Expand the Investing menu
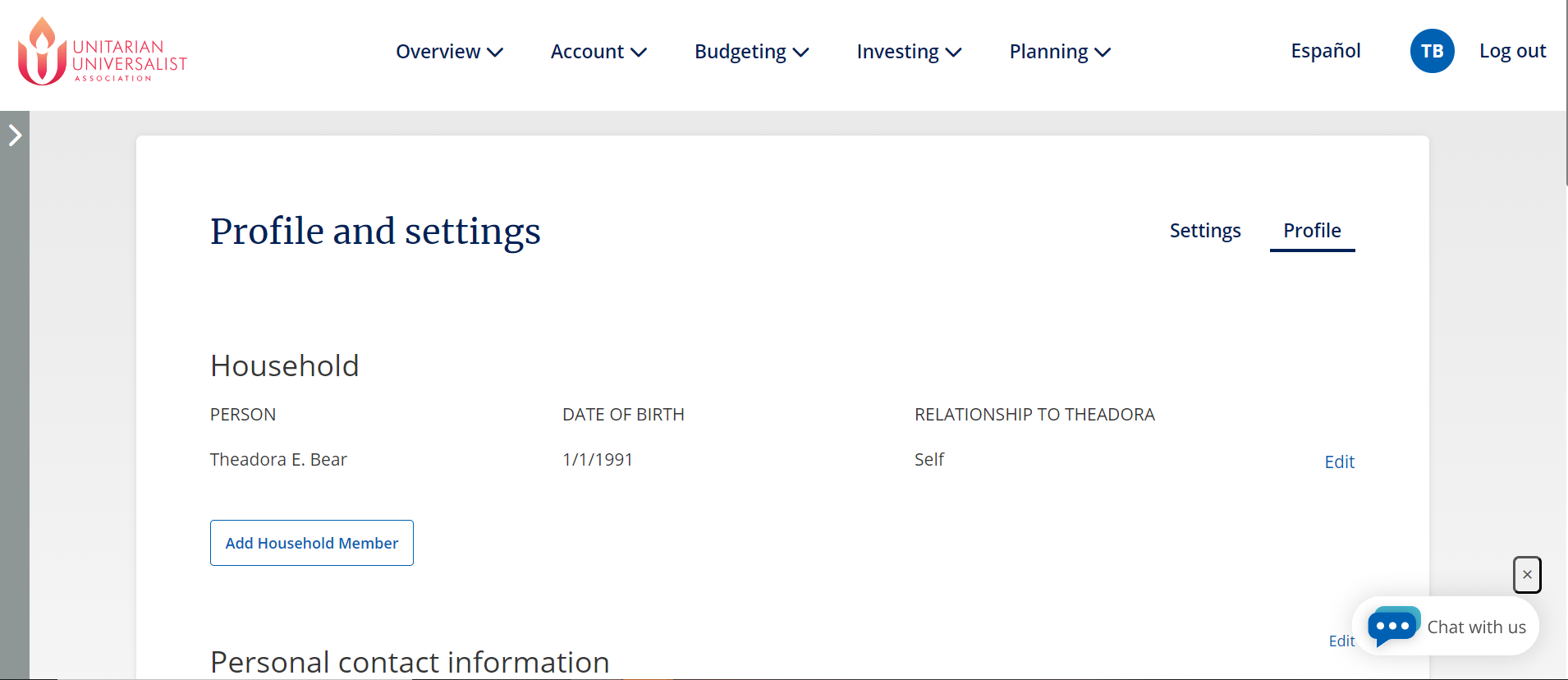 click(x=909, y=52)
